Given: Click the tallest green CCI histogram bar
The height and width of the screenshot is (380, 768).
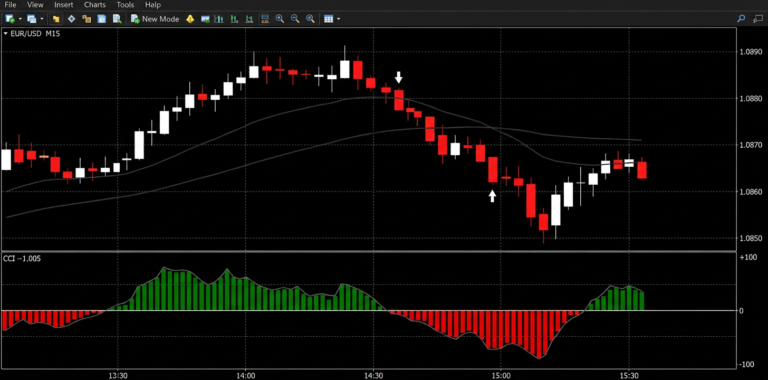Looking at the screenshot, I should 164,289.
